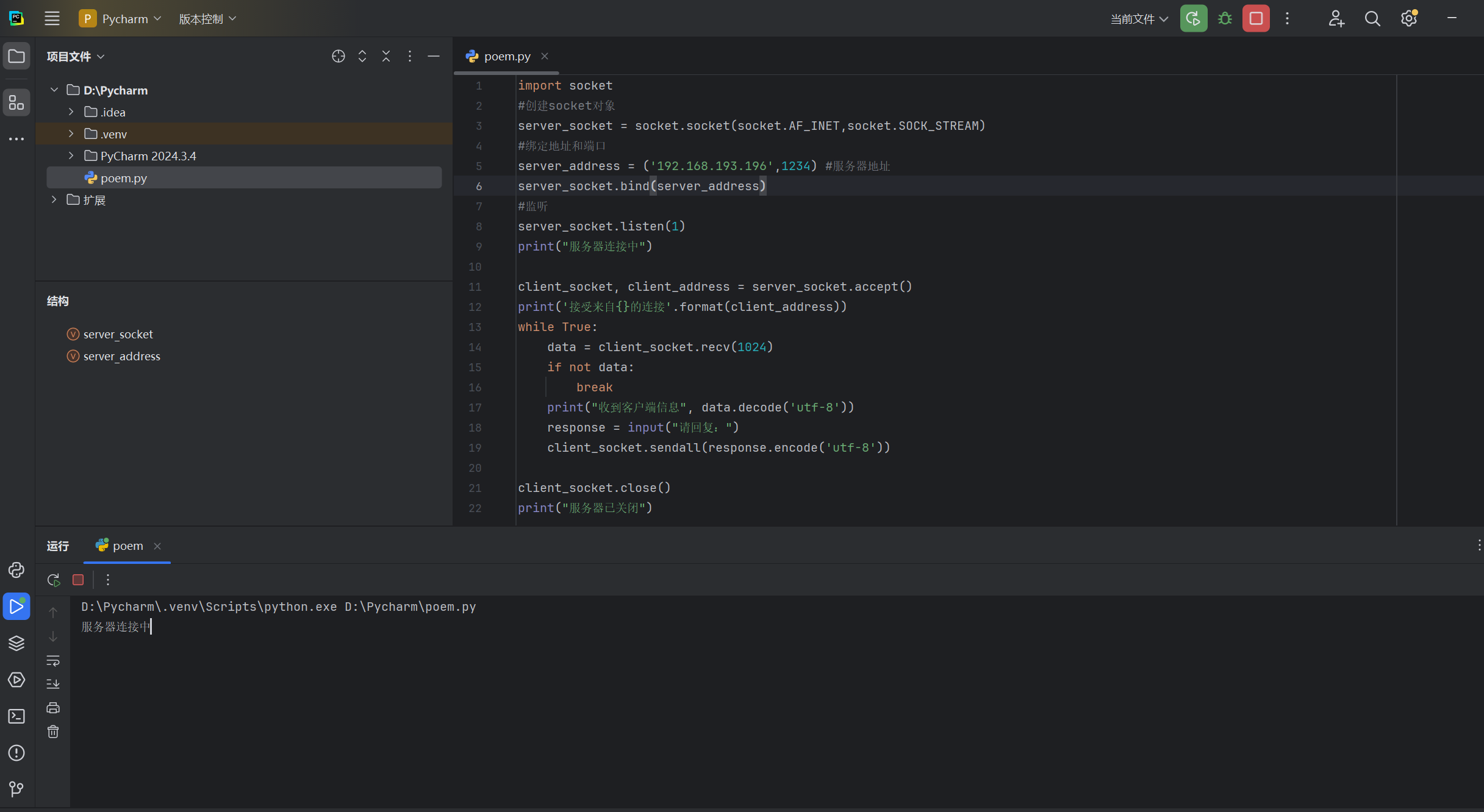This screenshot has width=1484, height=812.
Task: Rerun poem in the Run panel
Action: (54, 580)
